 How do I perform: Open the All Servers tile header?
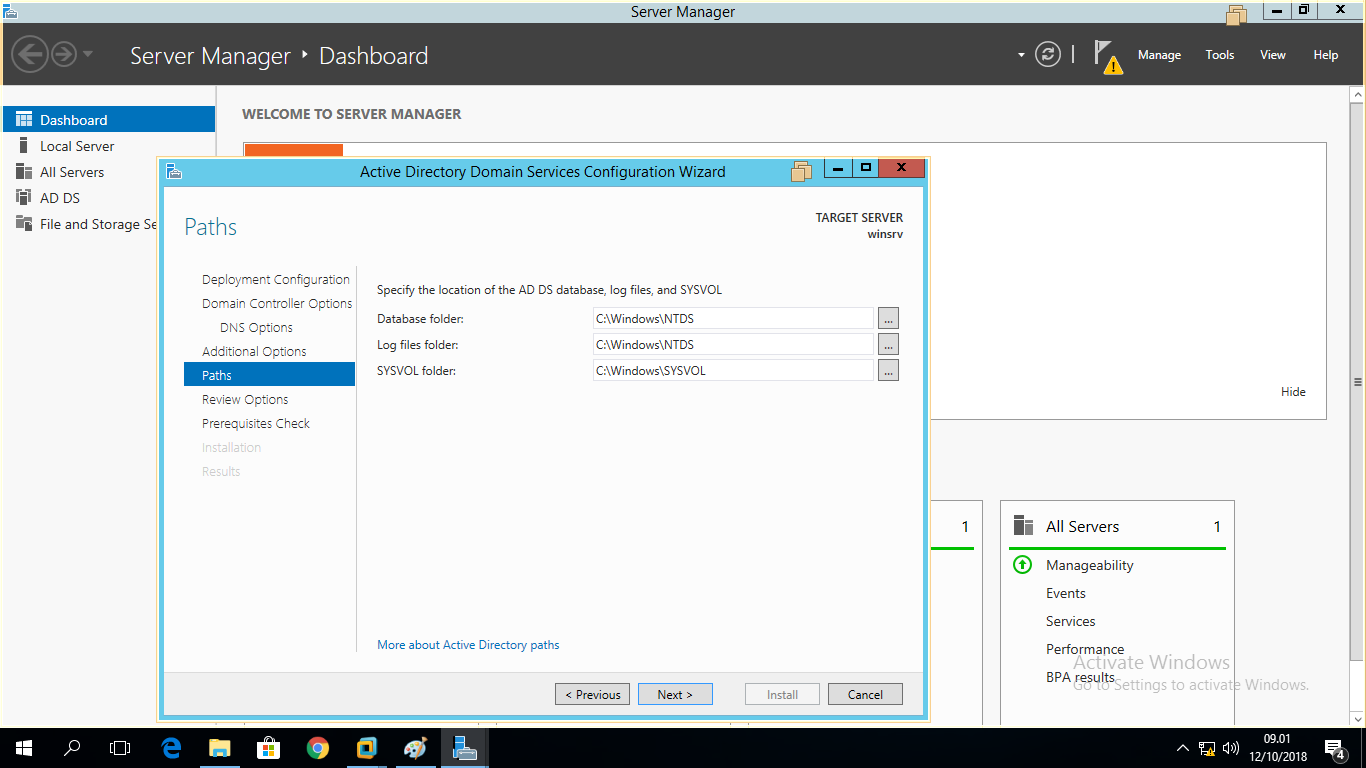point(1117,526)
